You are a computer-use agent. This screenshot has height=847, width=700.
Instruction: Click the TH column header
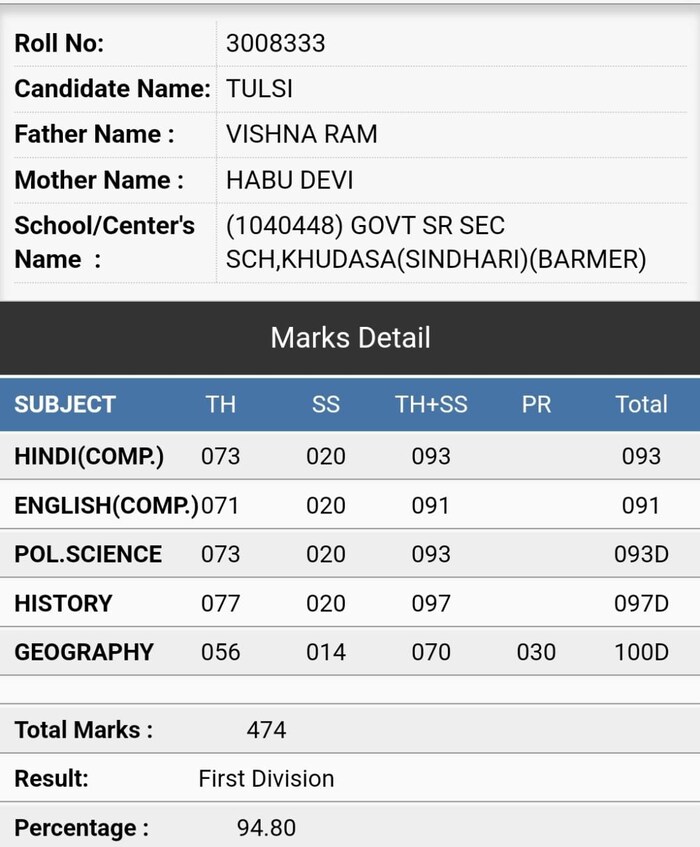coord(220,405)
